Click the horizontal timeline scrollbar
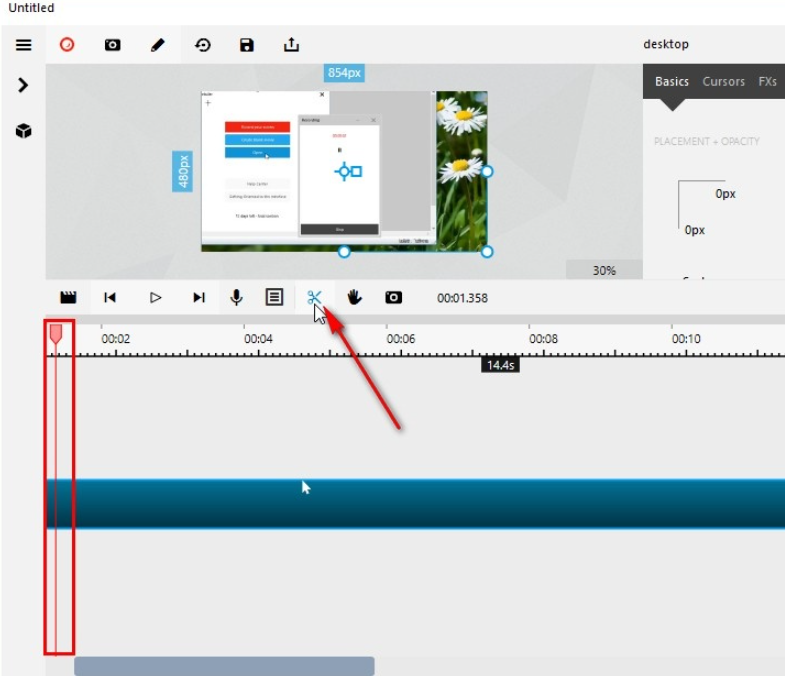 coord(224,666)
